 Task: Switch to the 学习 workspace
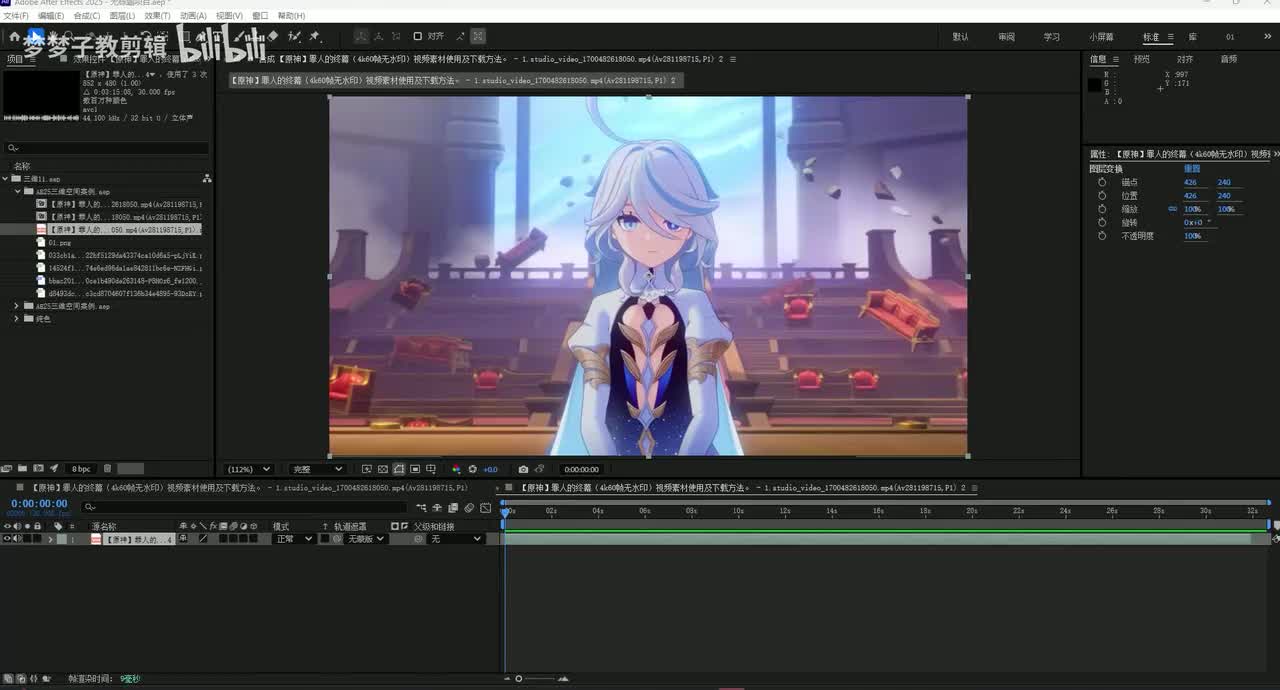(x=1052, y=37)
